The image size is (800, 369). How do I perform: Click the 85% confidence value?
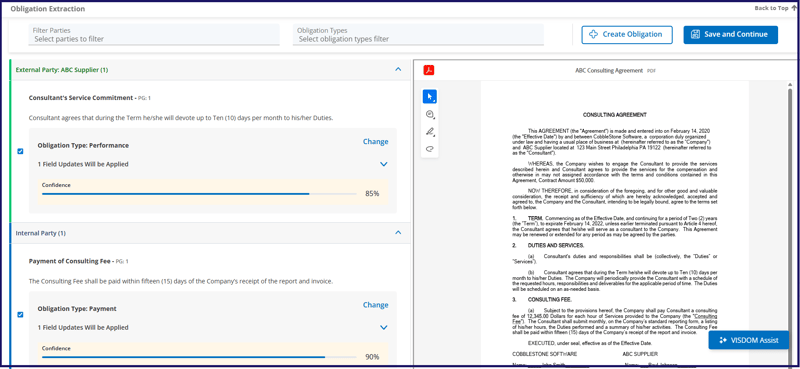pyautogui.click(x=372, y=194)
